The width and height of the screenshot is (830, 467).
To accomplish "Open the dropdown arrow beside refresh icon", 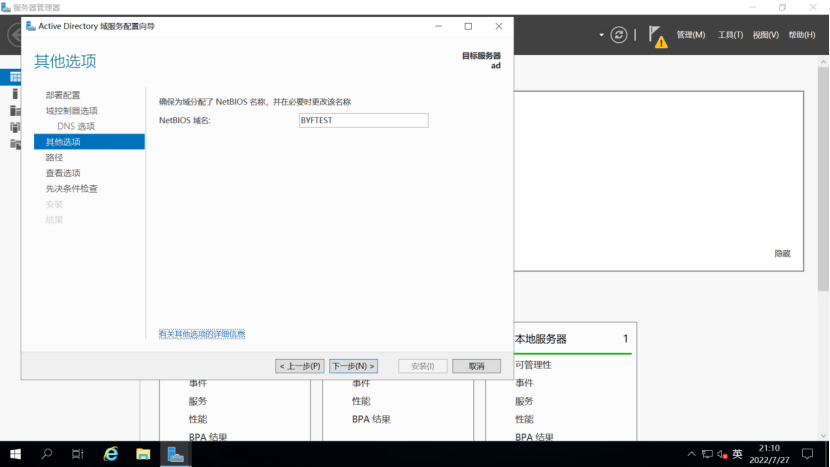I will (x=602, y=35).
